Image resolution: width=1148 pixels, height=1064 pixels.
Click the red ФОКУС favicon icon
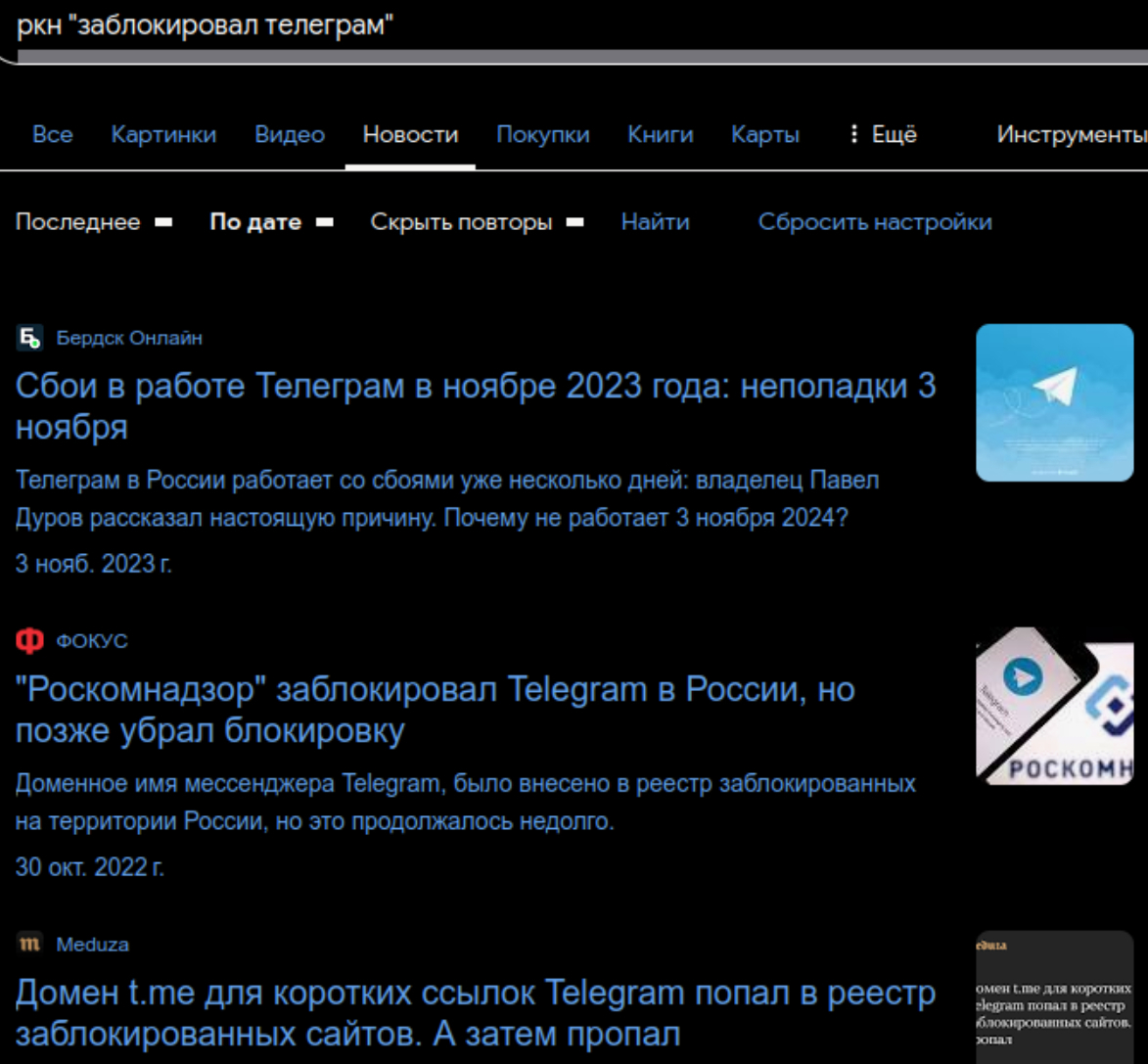coord(30,641)
